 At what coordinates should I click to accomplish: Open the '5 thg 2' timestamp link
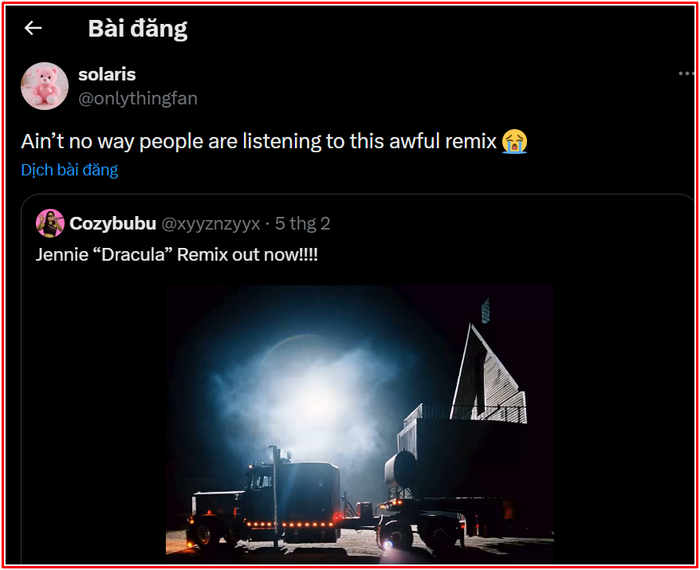point(303,224)
